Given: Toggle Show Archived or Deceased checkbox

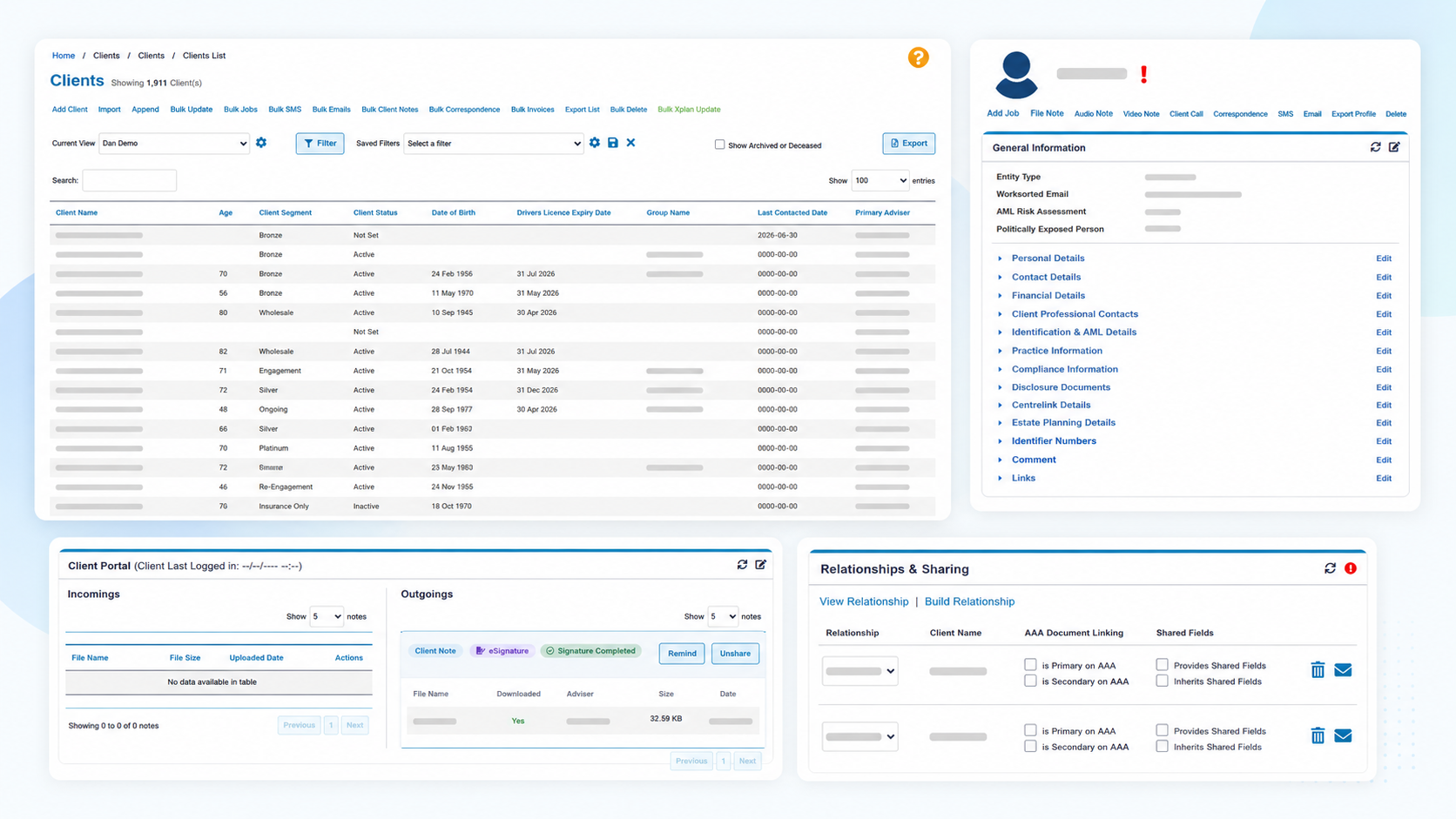Looking at the screenshot, I should [x=719, y=144].
